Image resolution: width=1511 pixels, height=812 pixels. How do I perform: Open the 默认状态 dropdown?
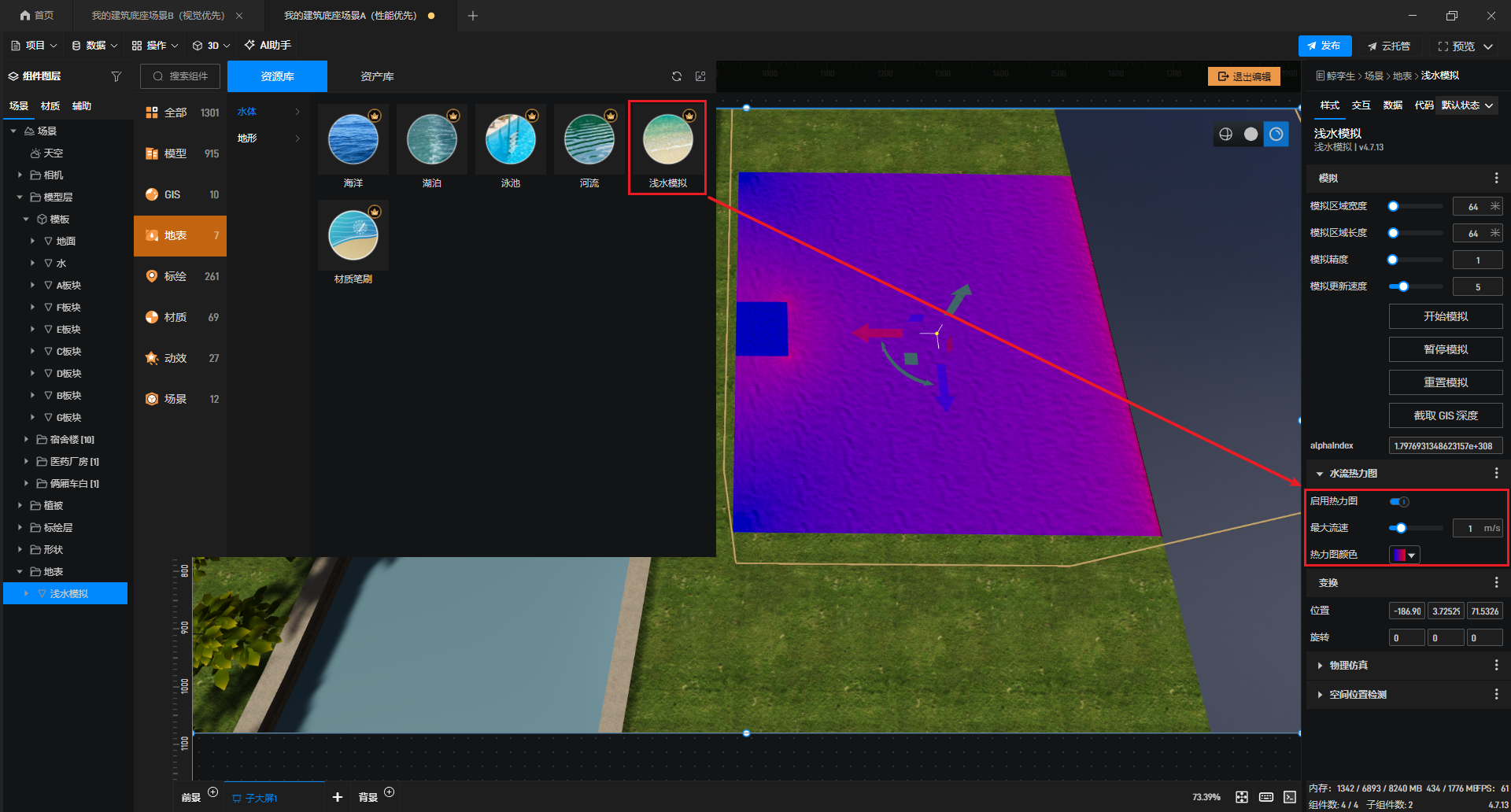click(x=1468, y=105)
